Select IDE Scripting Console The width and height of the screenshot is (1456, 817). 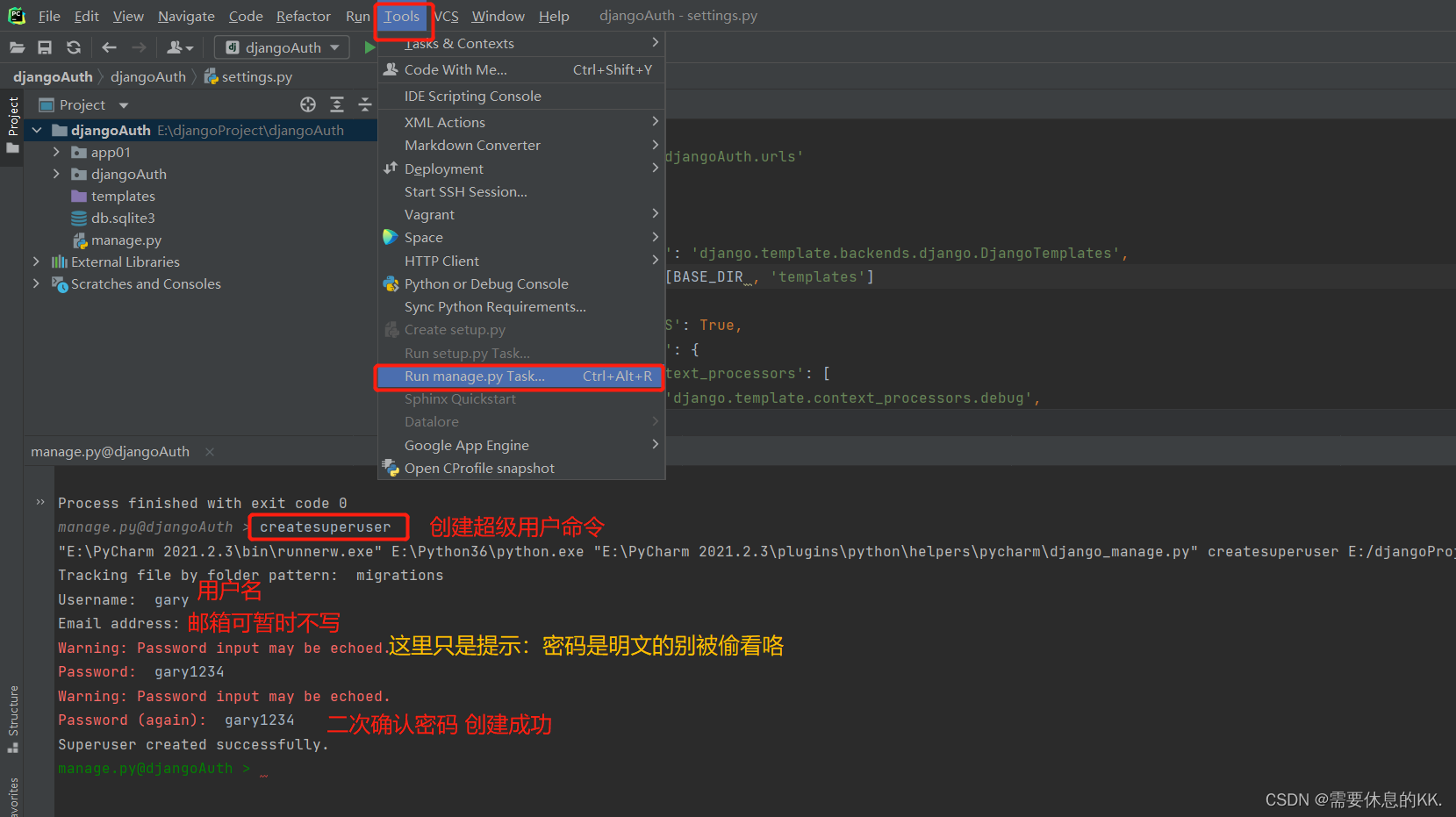pos(521,96)
